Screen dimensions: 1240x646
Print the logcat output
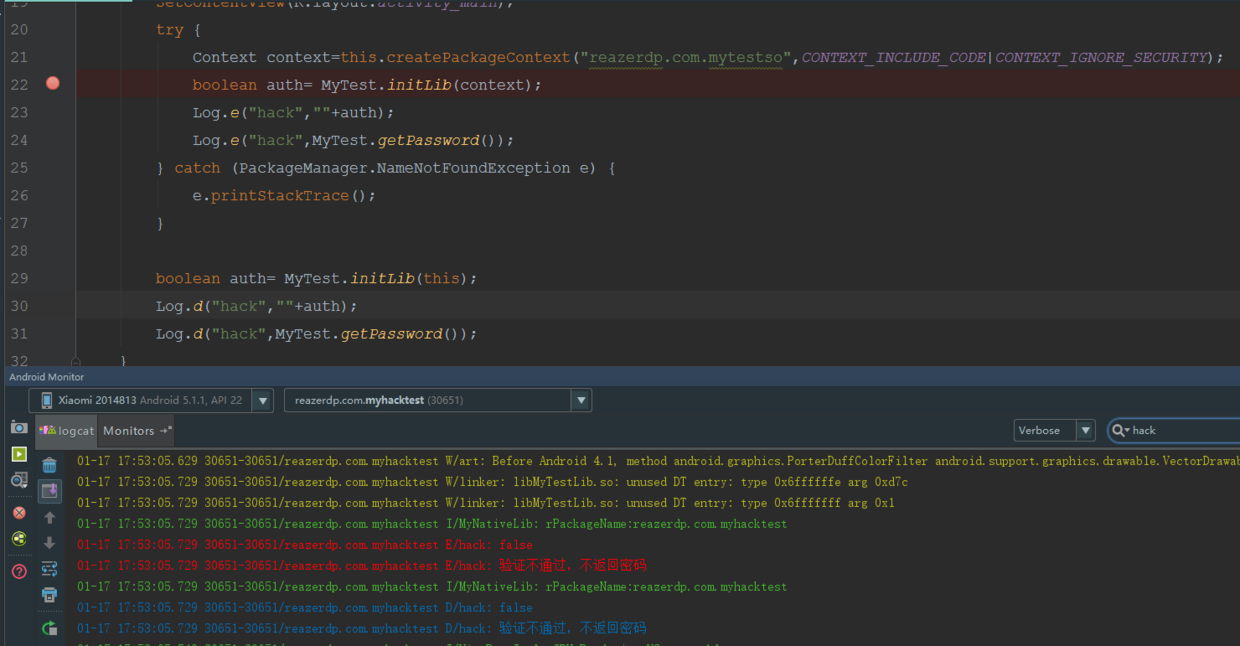49,595
